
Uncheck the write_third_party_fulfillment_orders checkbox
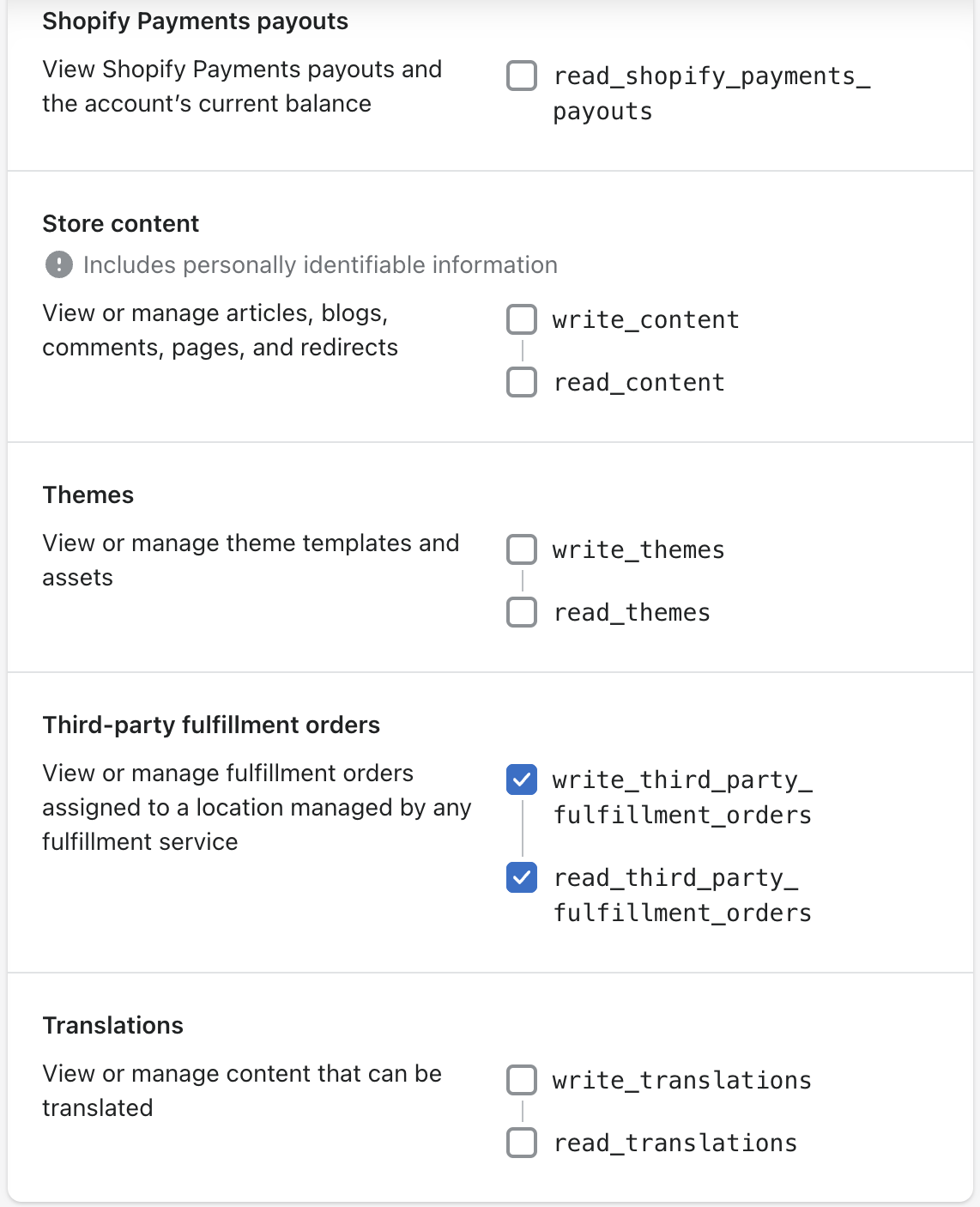click(522, 779)
